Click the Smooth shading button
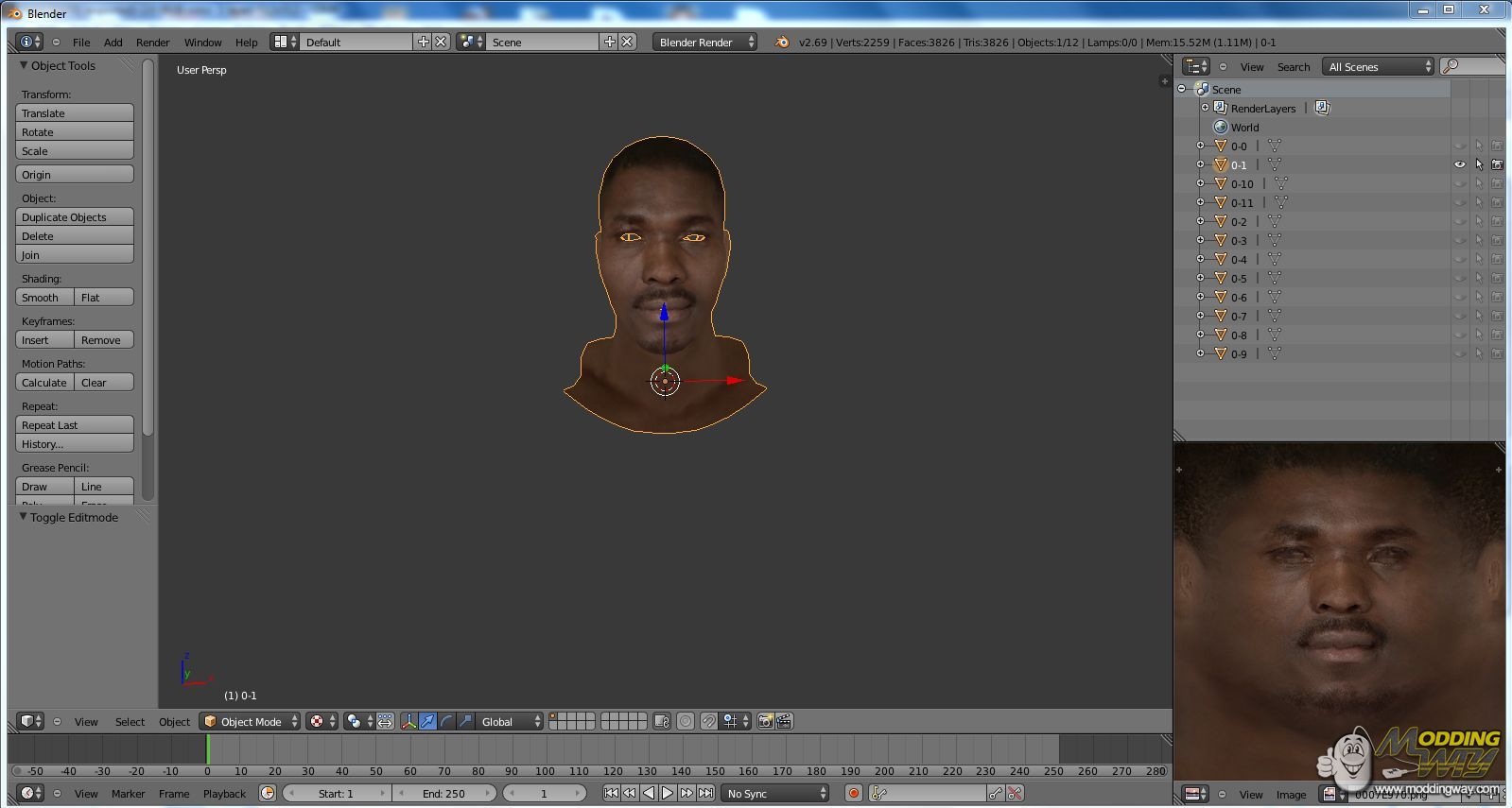Image resolution: width=1512 pixels, height=808 pixels. coord(44,298)
